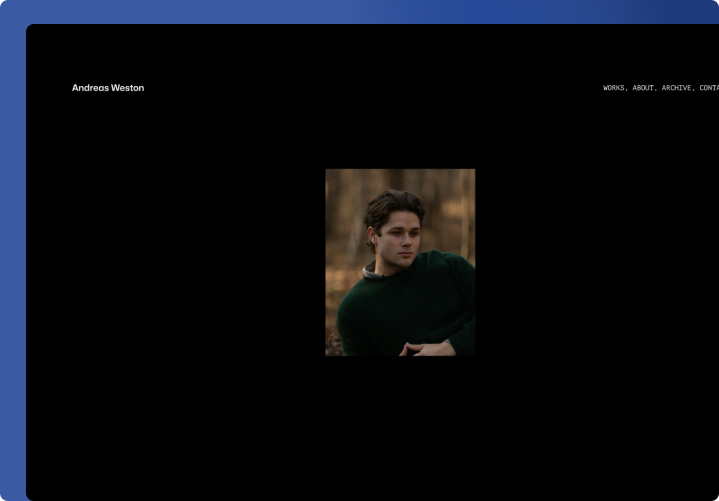Select the partially visible Contact link
This screenshot has height=501, width=719.
(x=708, y=88)
